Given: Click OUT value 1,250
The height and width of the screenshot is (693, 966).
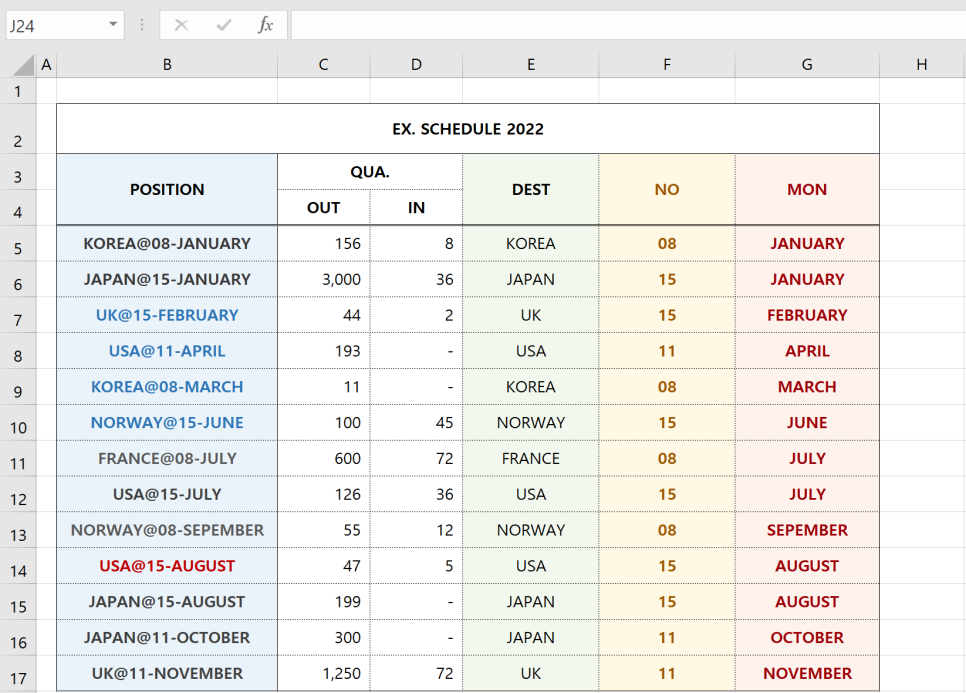Looking at the screenshot, I should coord(323,673).
